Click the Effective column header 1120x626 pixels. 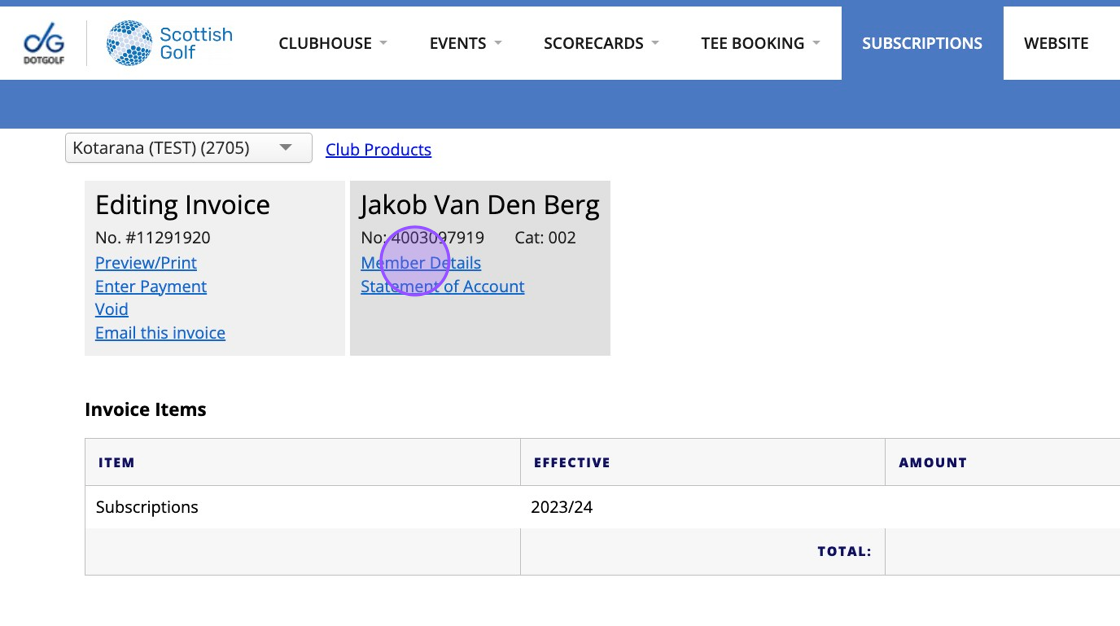pos(572,463)
